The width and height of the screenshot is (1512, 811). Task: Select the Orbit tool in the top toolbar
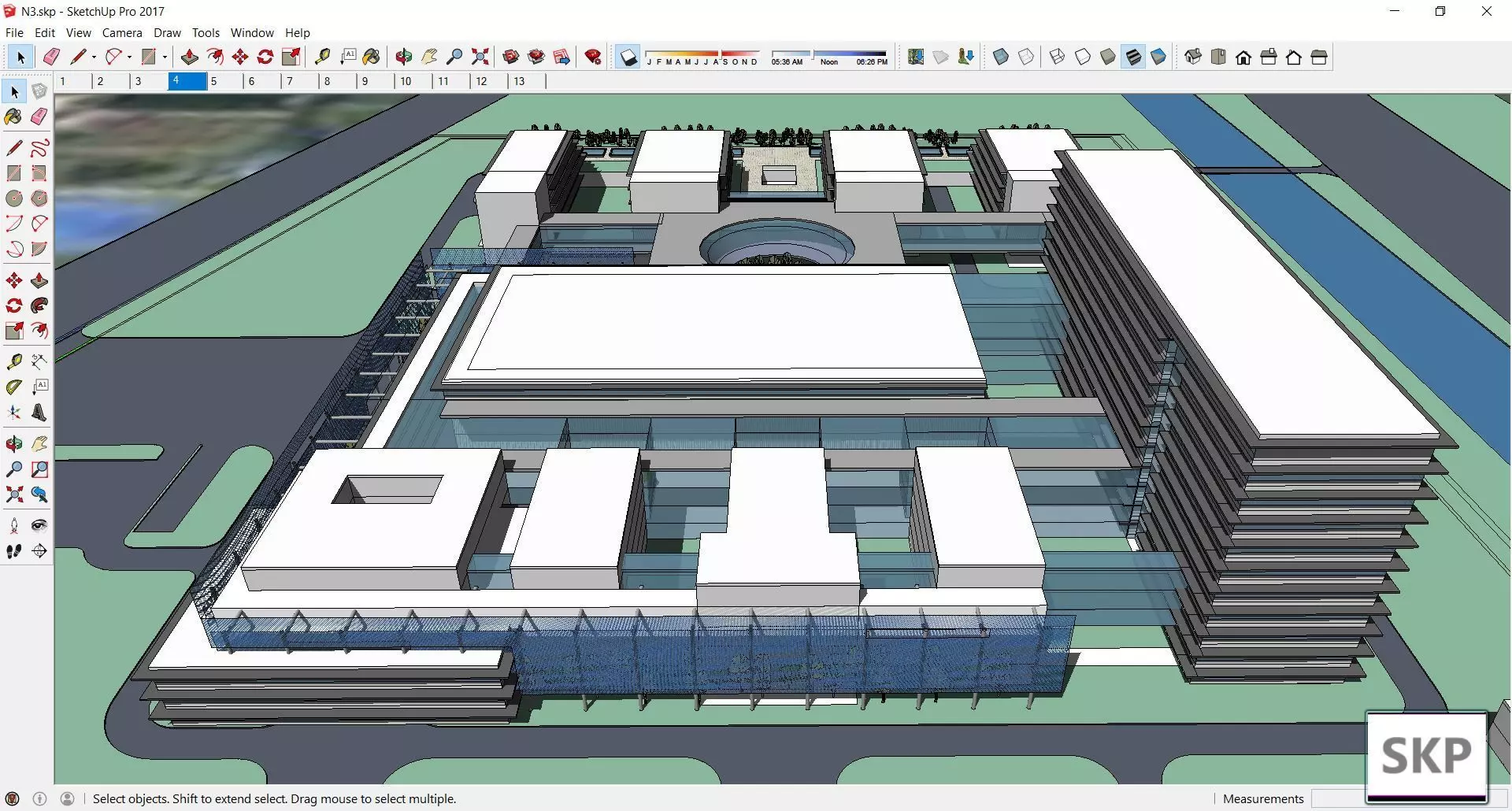[x=404, y=57]
